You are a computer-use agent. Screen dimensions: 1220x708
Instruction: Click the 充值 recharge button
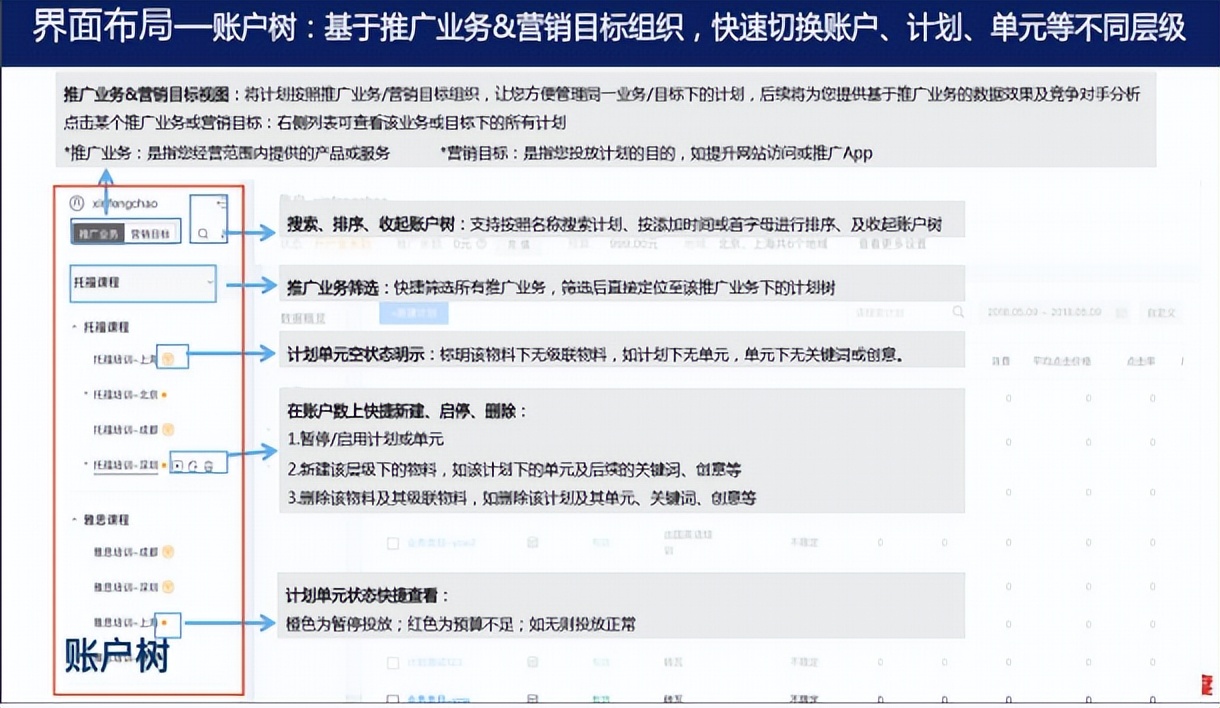(x=518, y=243)
